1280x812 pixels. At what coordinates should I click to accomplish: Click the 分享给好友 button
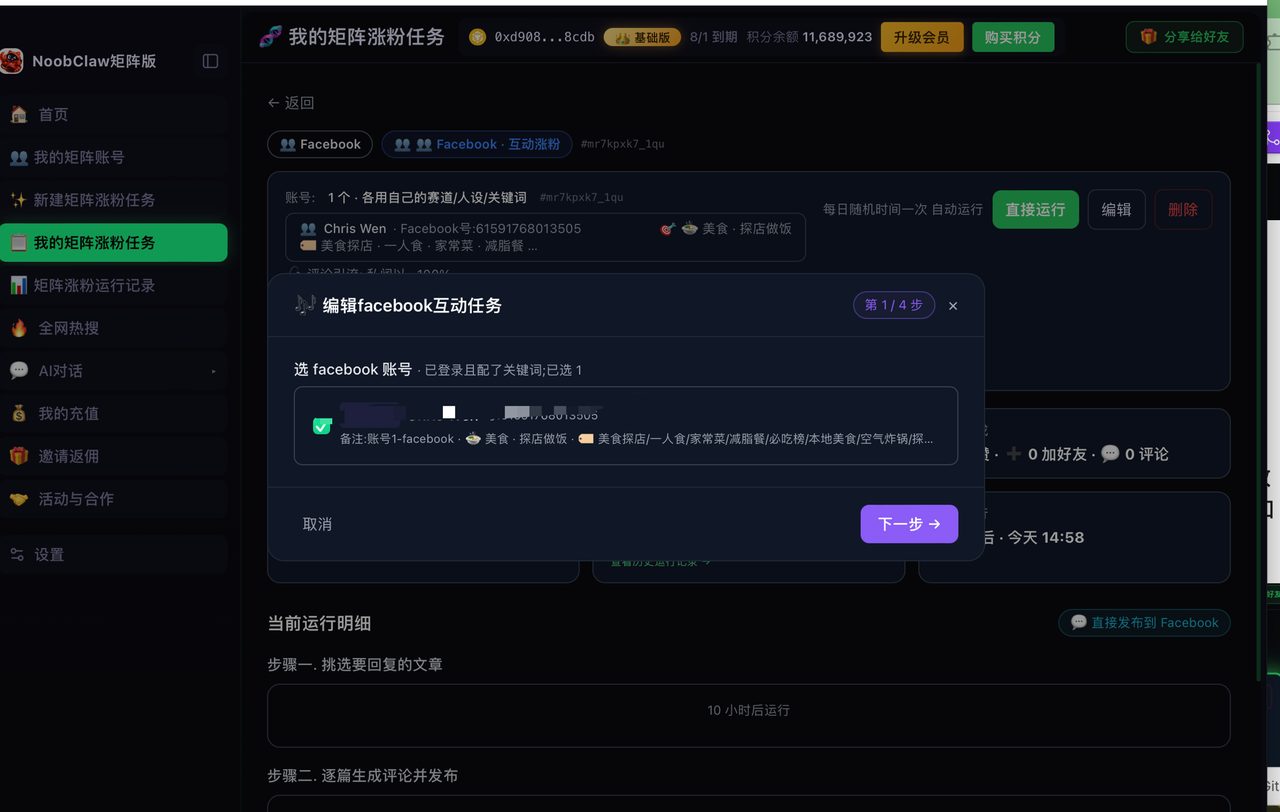point(1185,37)
